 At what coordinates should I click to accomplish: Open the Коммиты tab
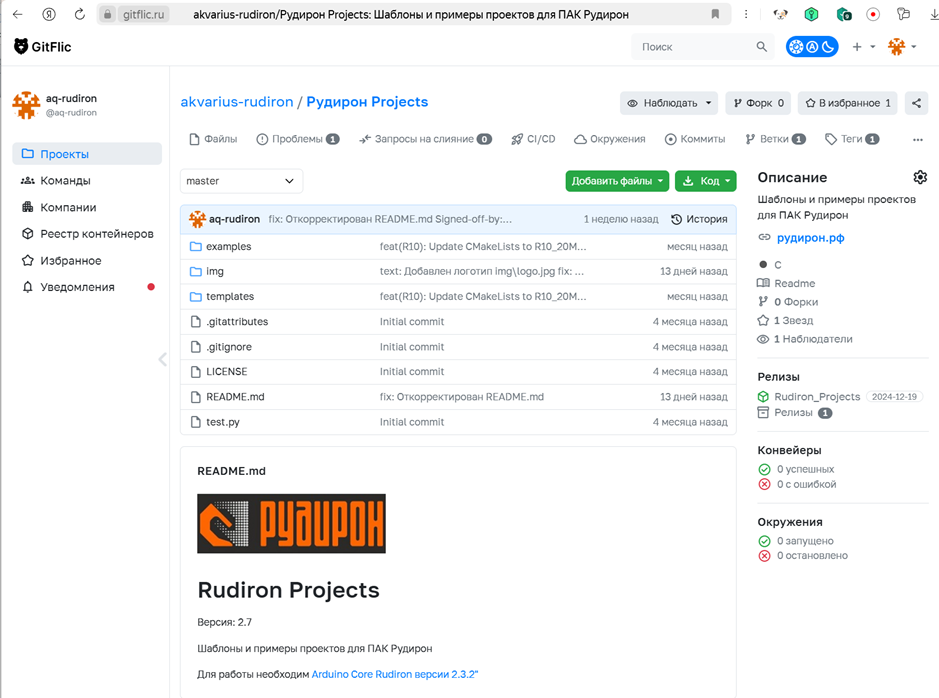[695, 139]
